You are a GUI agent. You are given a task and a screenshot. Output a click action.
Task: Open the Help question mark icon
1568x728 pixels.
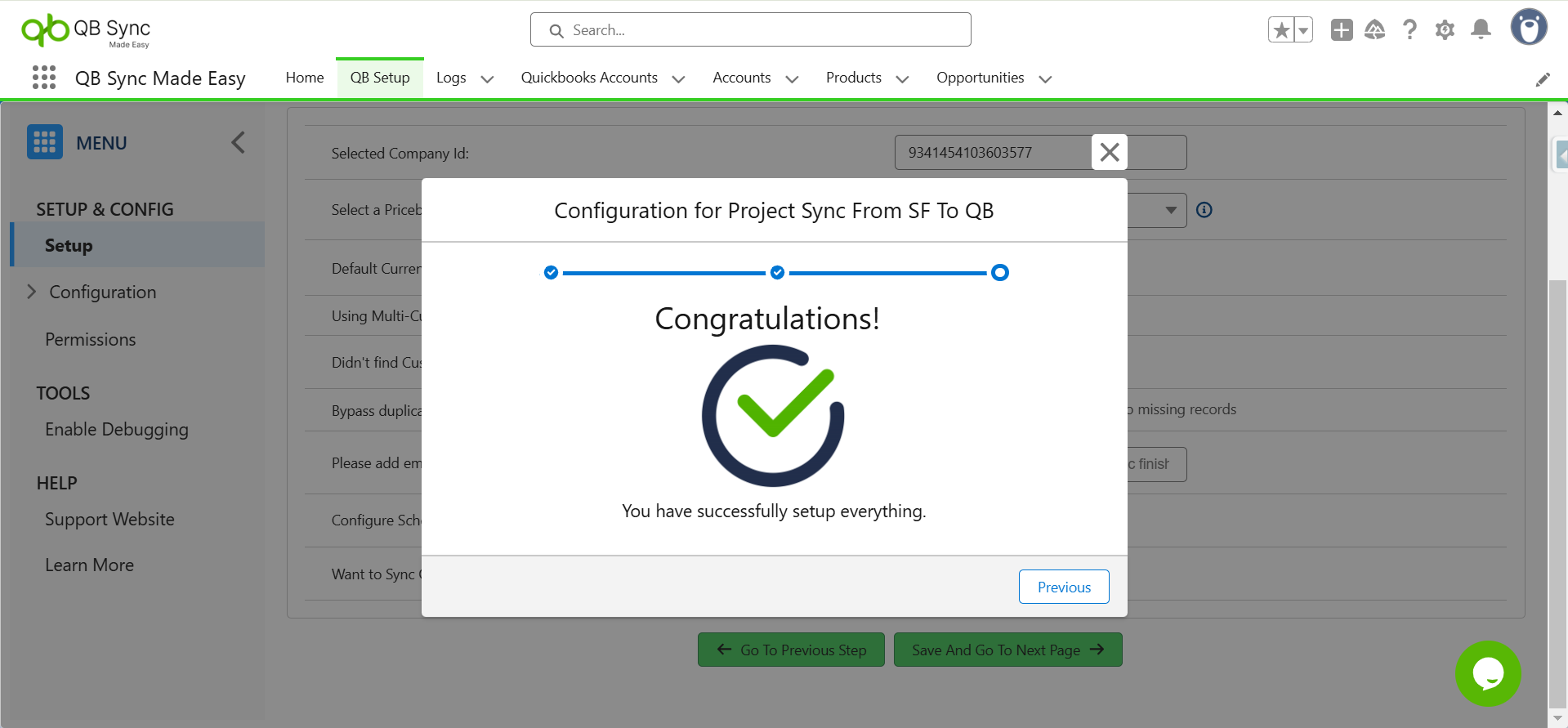1409,30
